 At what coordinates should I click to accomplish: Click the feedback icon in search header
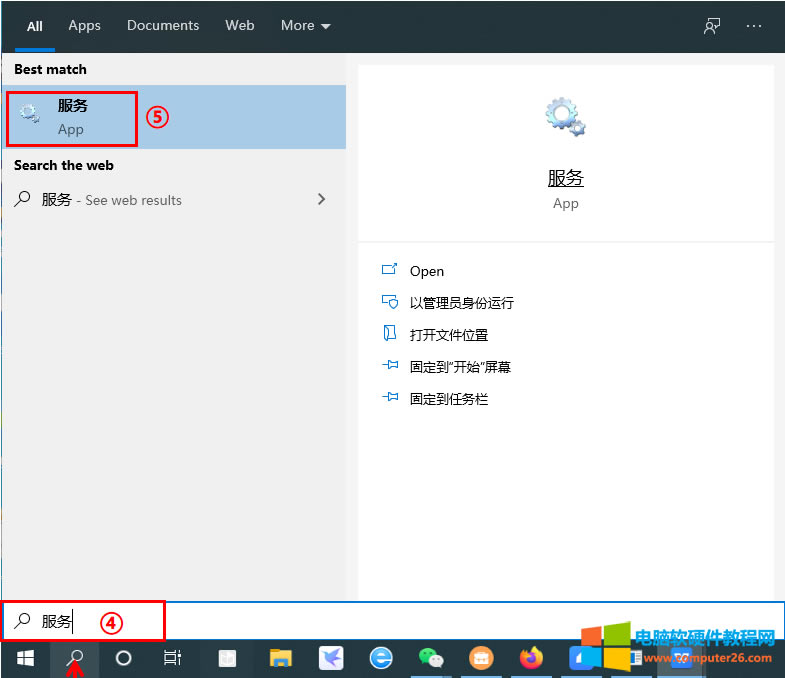(712, 26)
